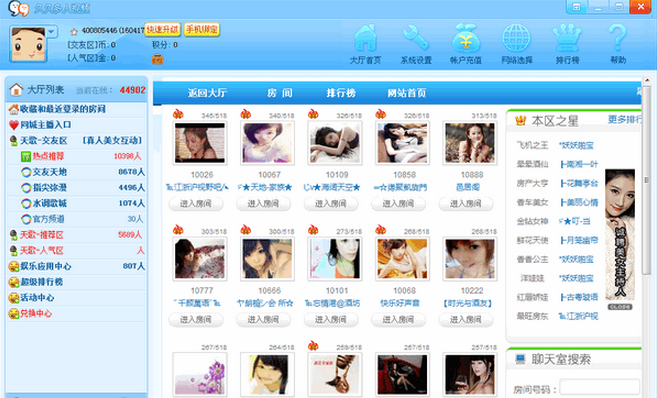Click the user avatar picture
657x398 pixels.
pyautogui.click(x=28, y=44)
